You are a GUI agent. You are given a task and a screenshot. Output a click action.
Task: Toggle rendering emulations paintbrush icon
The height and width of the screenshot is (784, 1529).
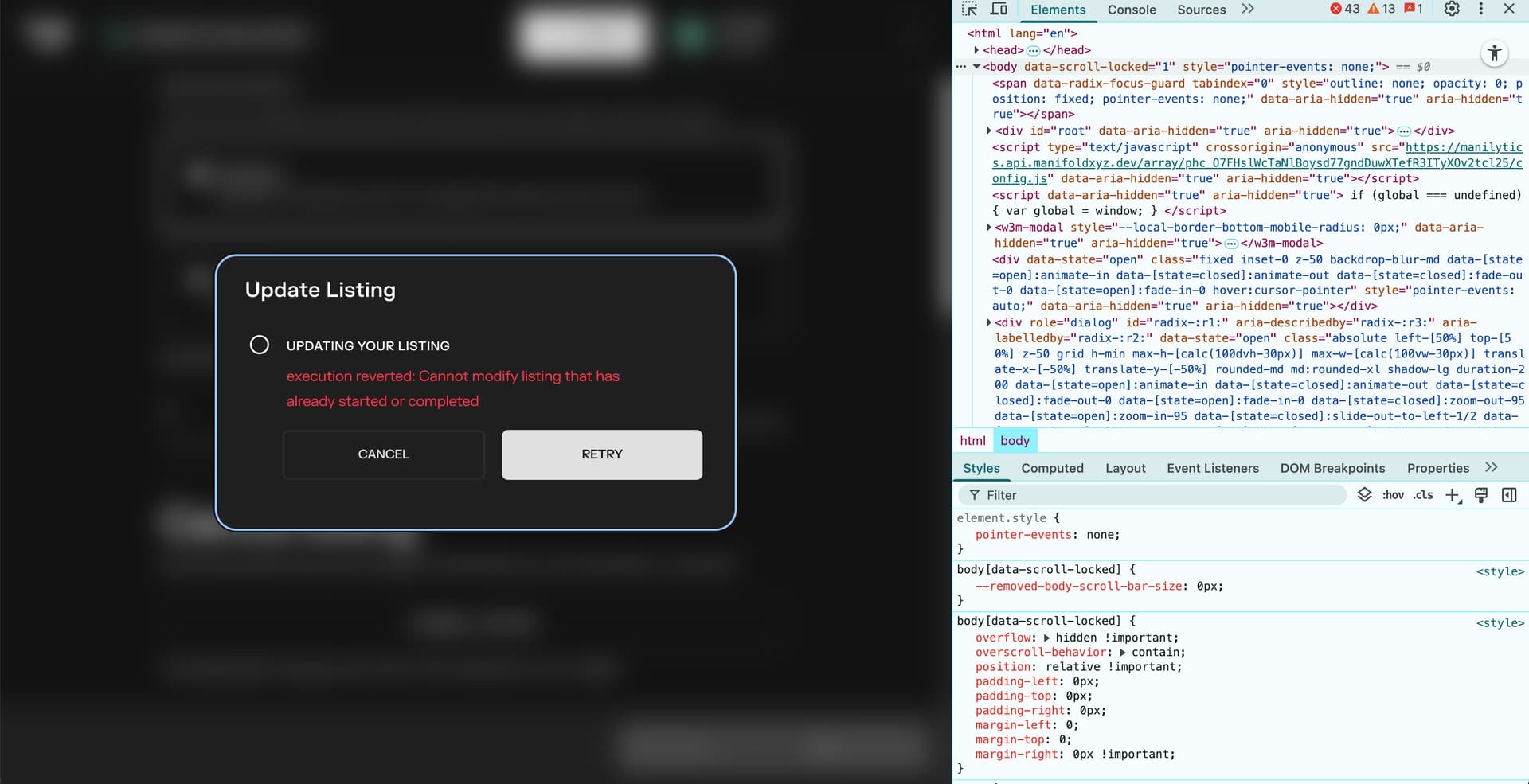pyautogui.click(x=1481, y=495)
